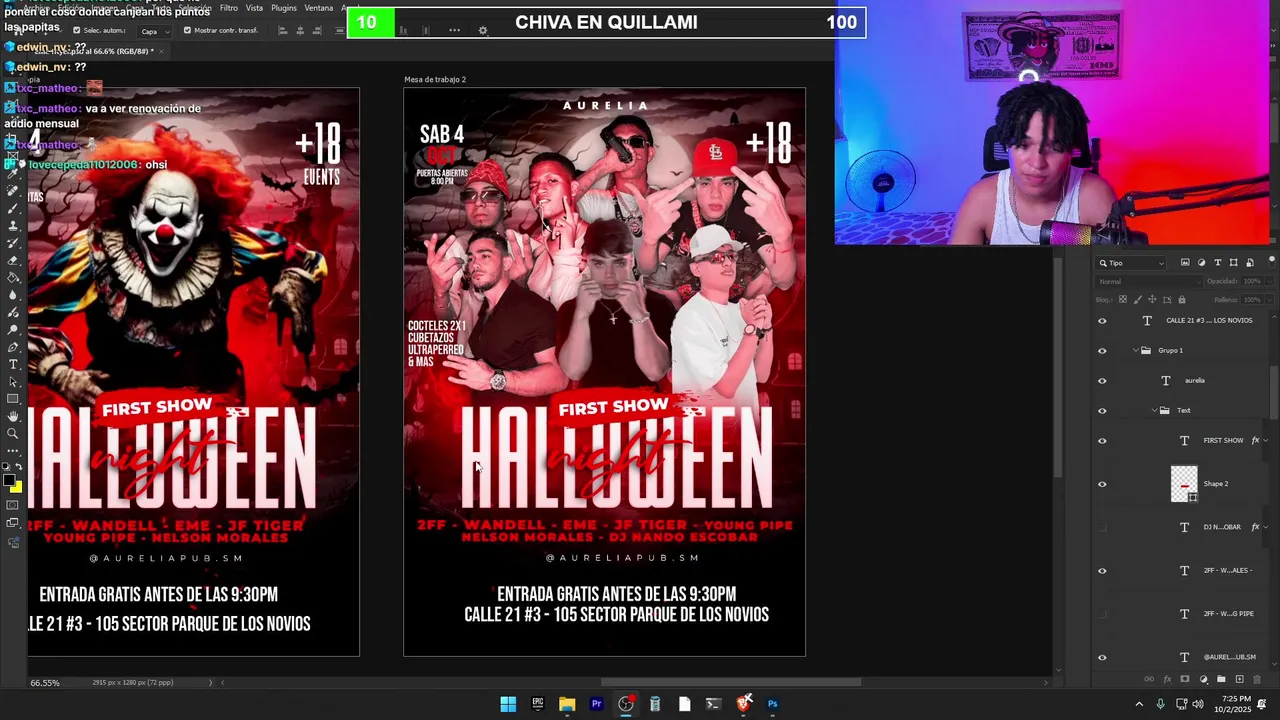Click the yellow background color swatch

pyautogui.click(x=18, y=488)
